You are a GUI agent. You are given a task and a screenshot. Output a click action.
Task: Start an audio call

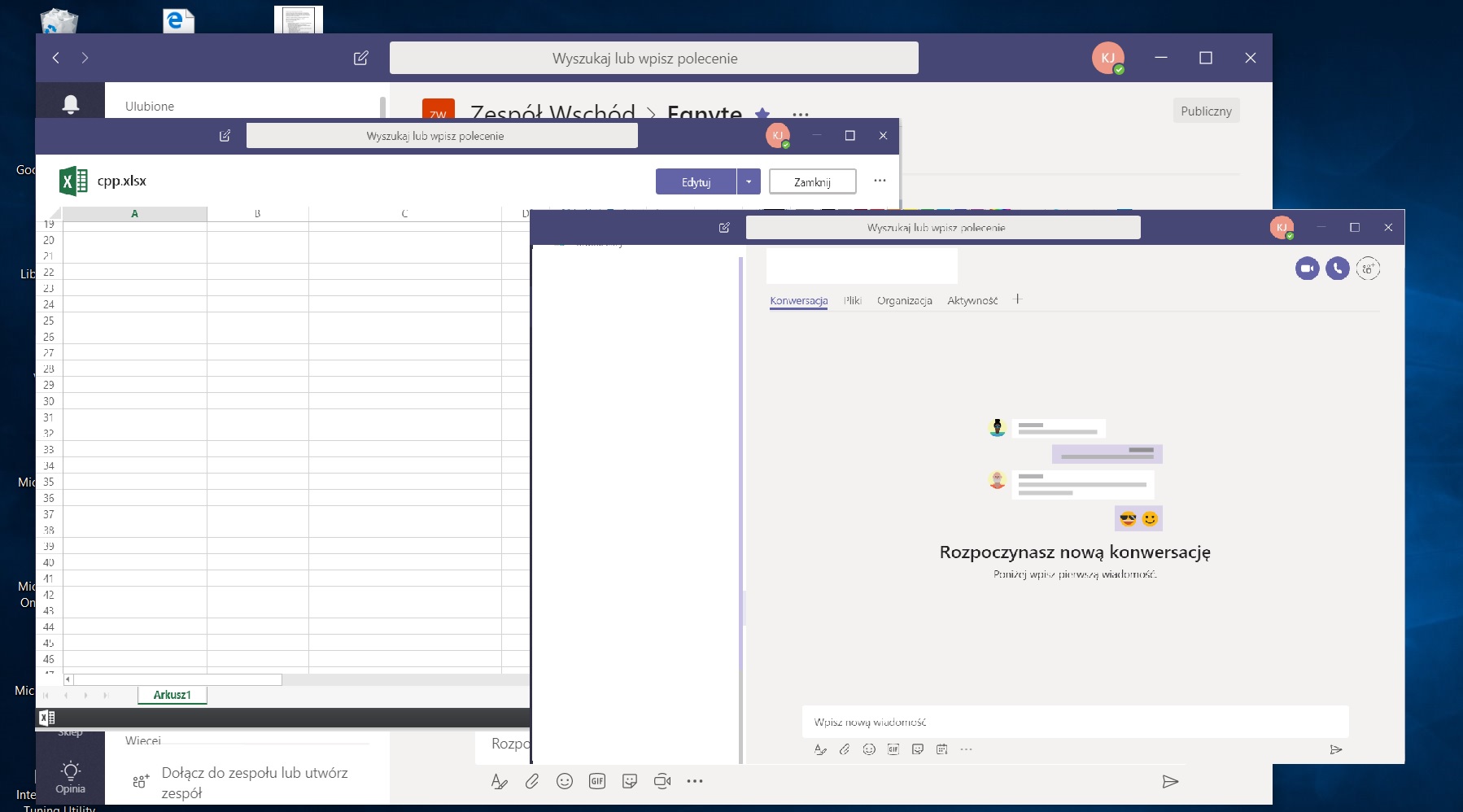pyautogui.click(x=1338, y=268)
